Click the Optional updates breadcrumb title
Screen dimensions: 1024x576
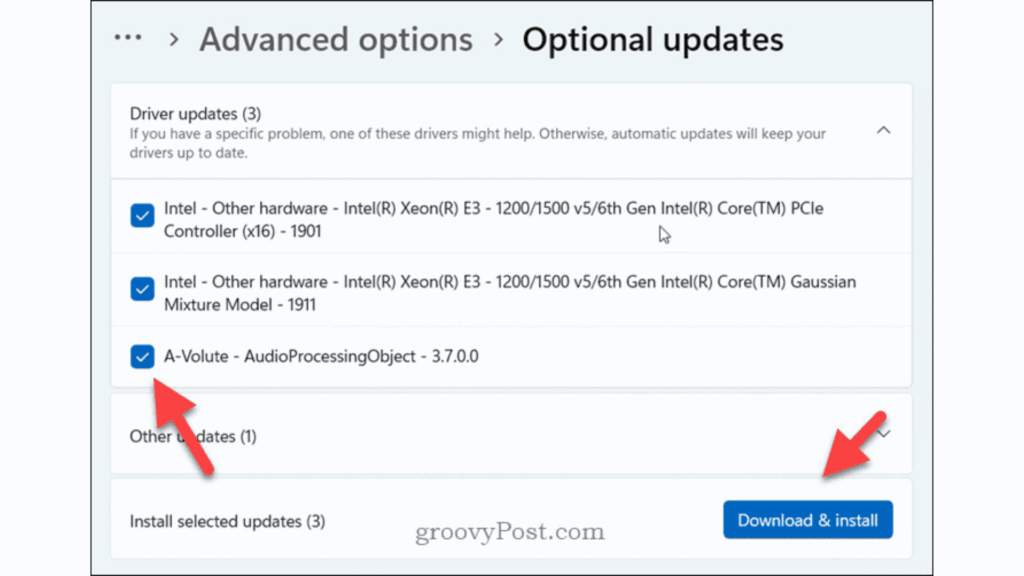653,40
